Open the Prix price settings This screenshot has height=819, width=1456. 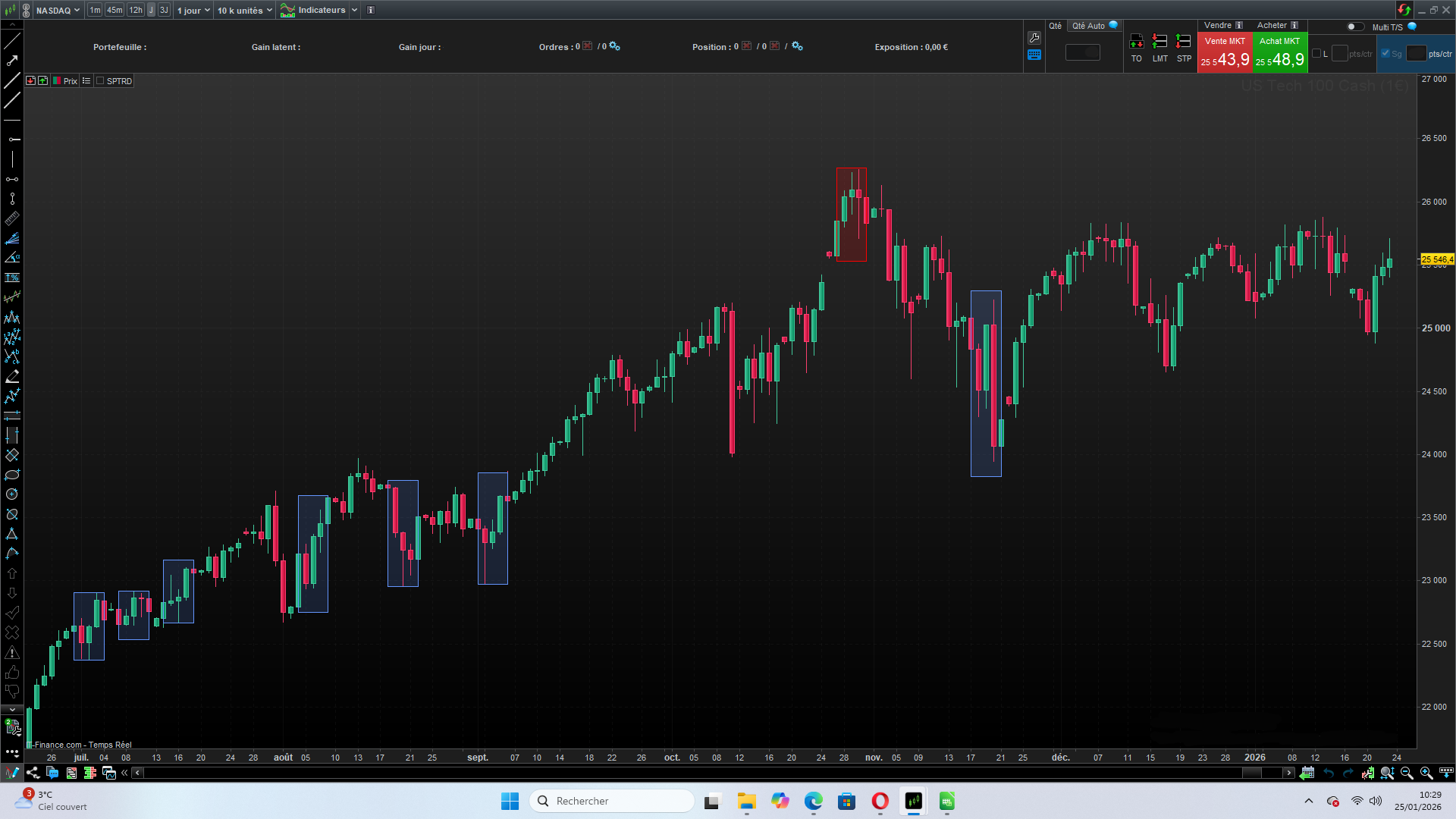click(x=65, y=81)
